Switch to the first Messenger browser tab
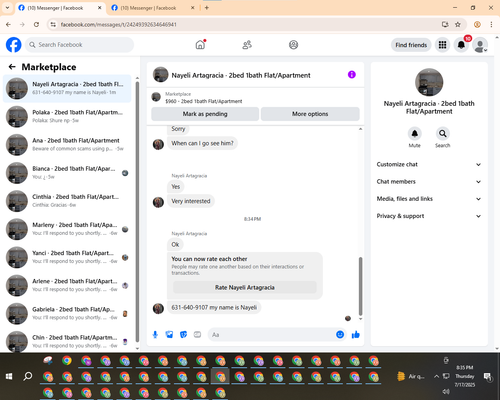The image size is (500, 400). pos(60,8)
